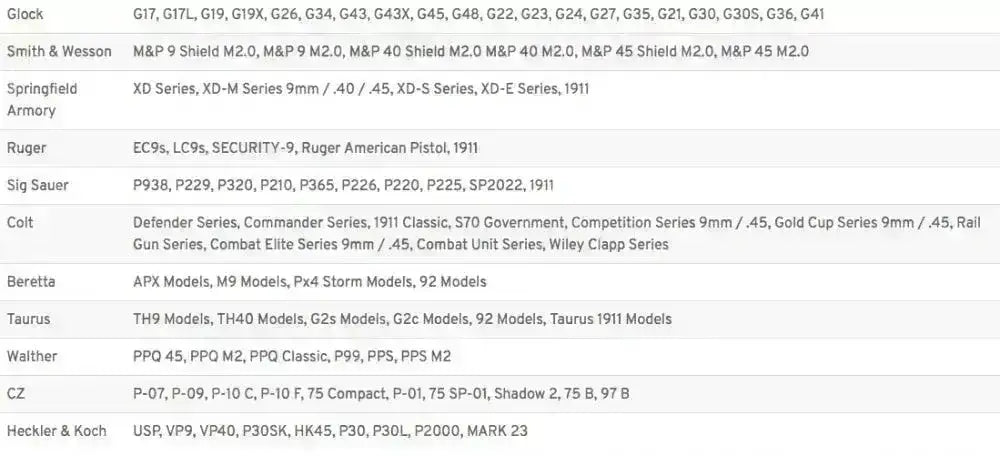This screenshot has height=456, width=1000.
Task: Click the APX Models list text
Action: point(309,282)
